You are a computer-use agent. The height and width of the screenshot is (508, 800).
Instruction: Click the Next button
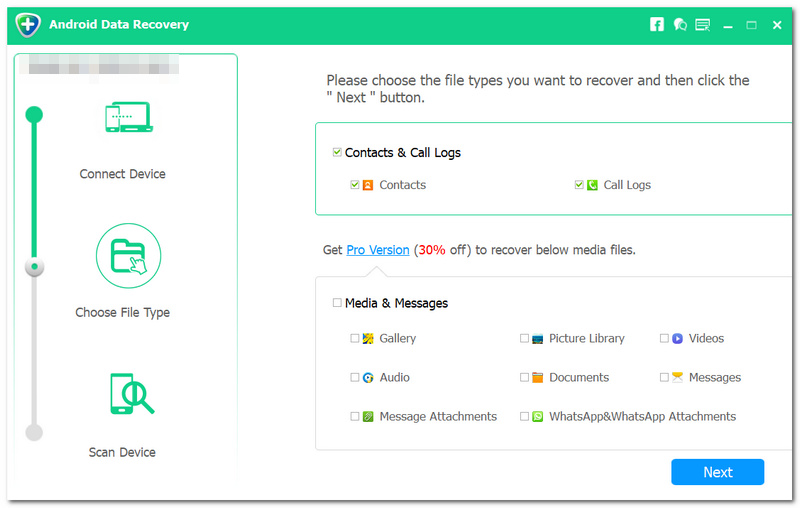point(717,472)
